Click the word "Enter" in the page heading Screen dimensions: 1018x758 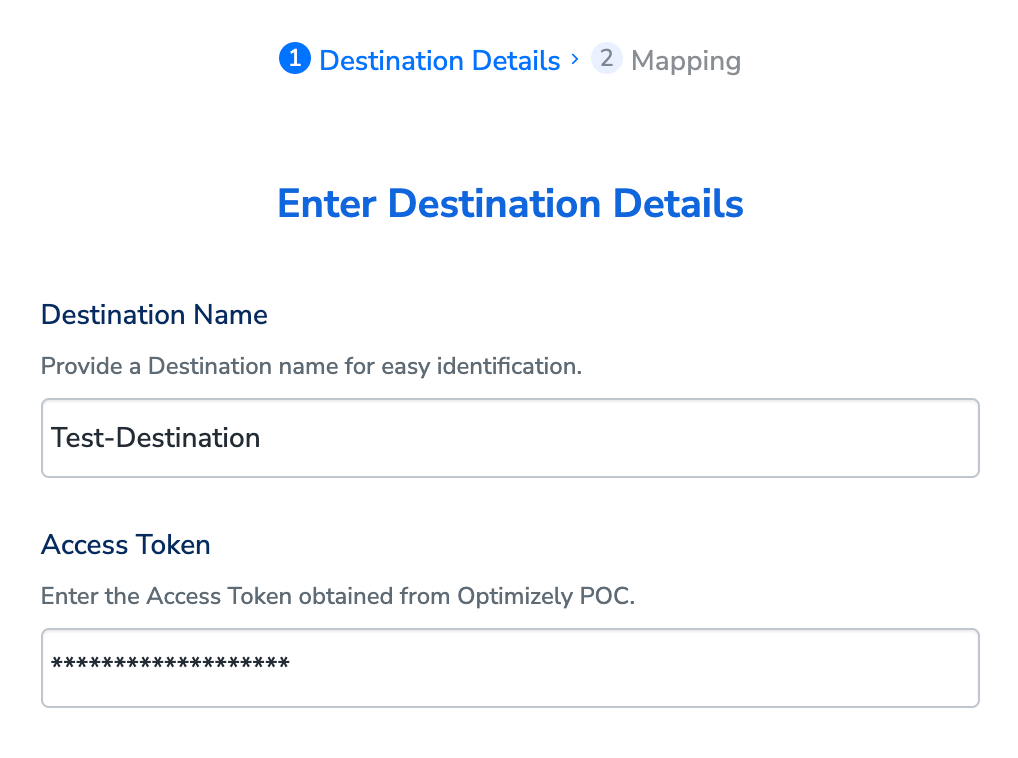click(x=327, y=204)
